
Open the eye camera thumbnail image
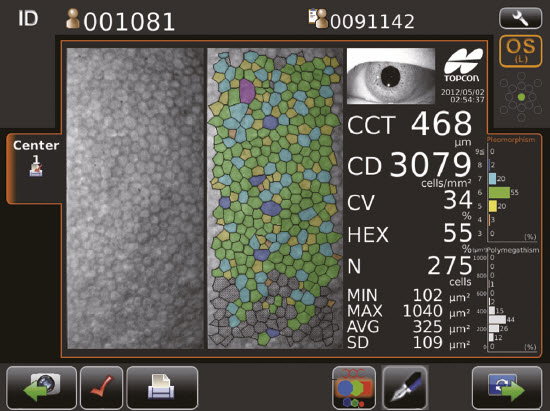[391, 76]
